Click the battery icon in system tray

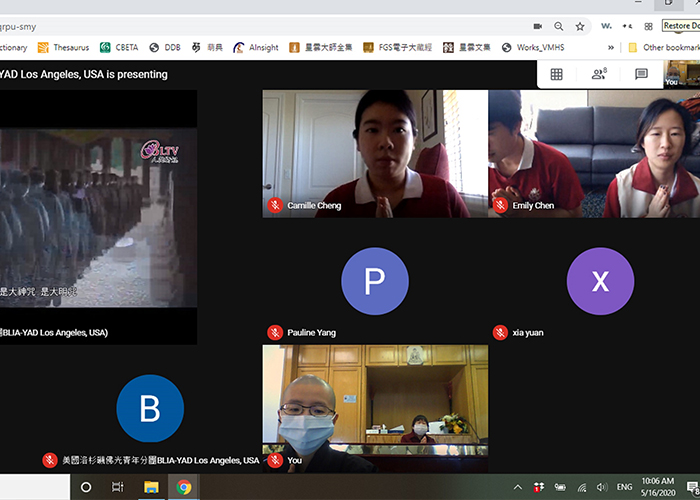point(560,487)
